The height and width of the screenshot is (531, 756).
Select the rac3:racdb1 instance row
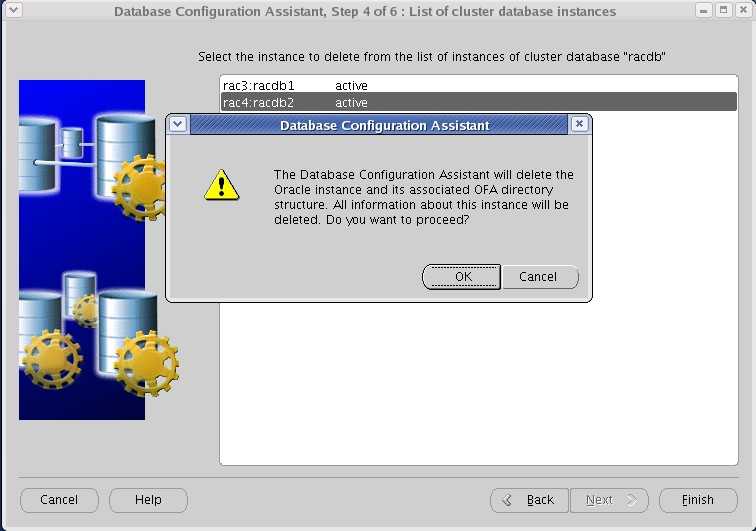[x=478, y=85]
